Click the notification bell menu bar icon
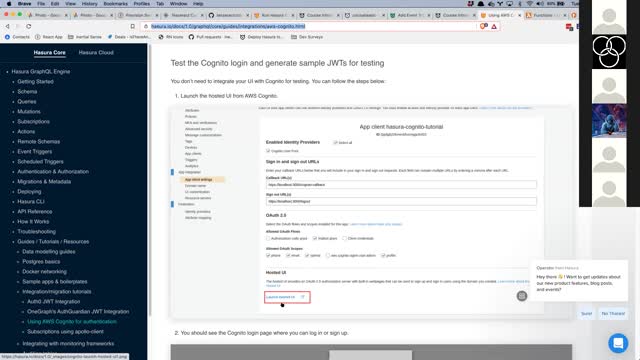 (x=480, y=4)
